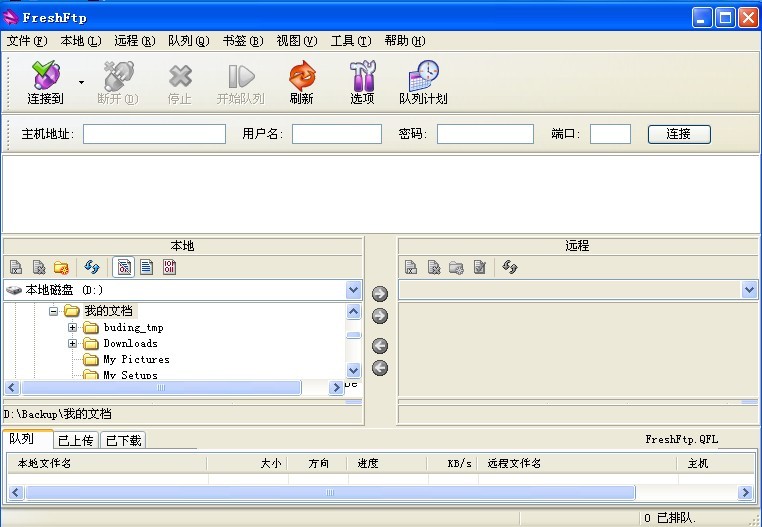Click the local panel refresh arrows icon
Screen dimensions: 762x527
92,267
